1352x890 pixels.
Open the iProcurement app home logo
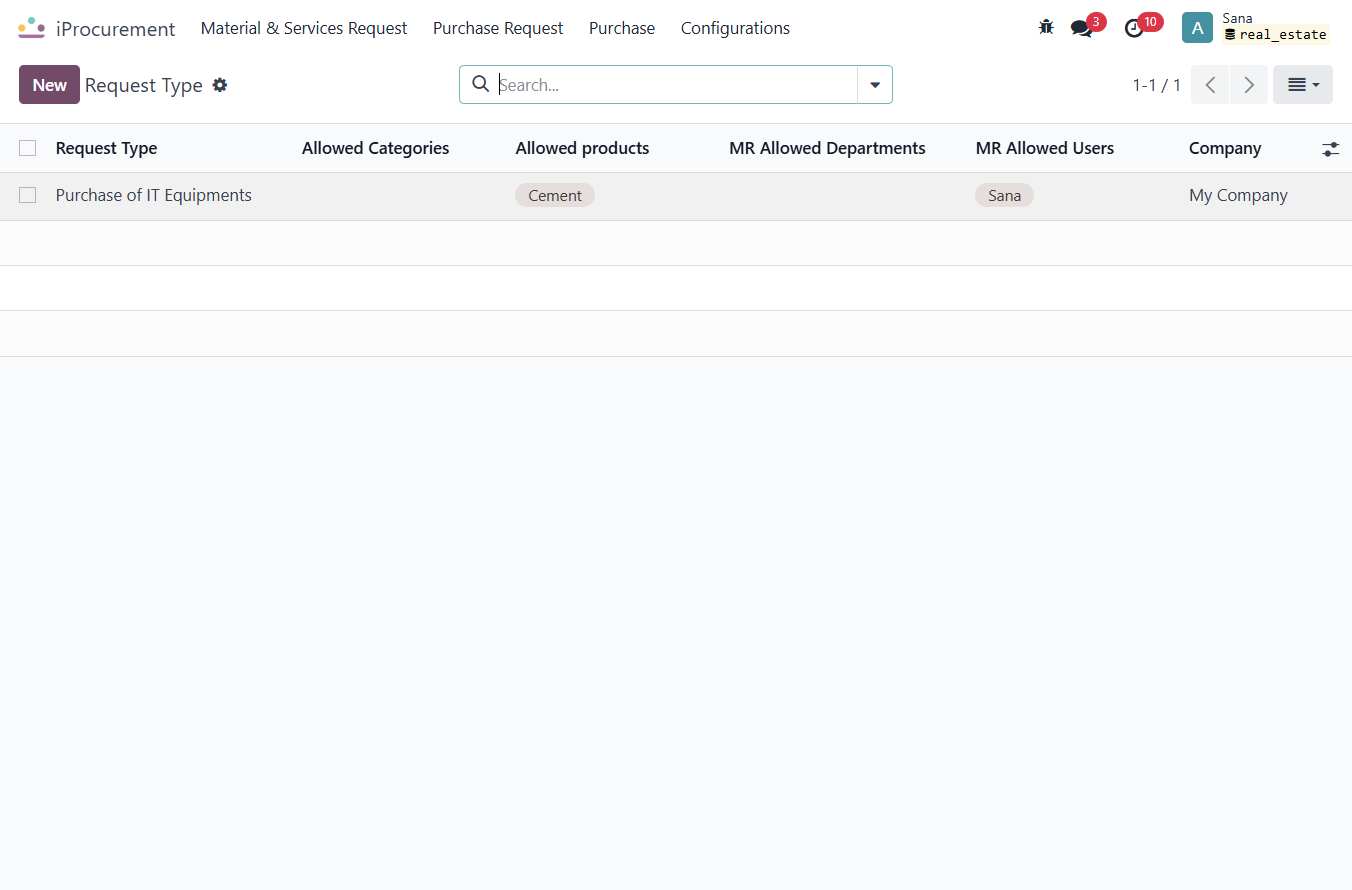[x=32, y=28]
